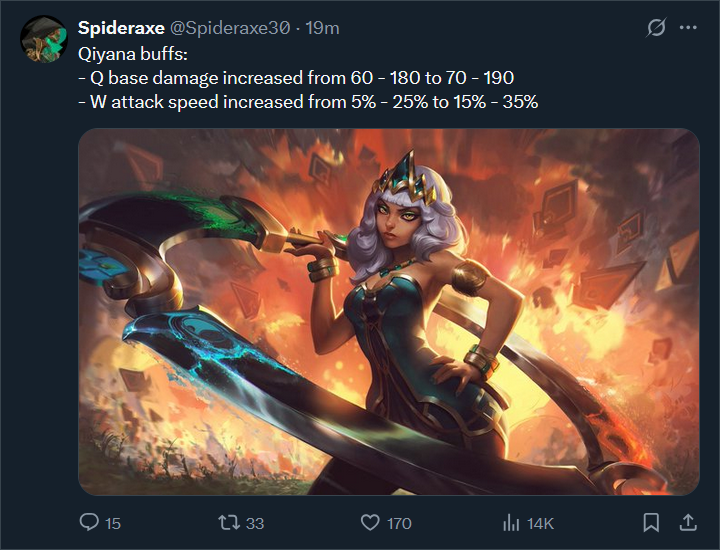
Task: Click the 'Qiyana buffs:' tweet text
Action: (133, 54)
